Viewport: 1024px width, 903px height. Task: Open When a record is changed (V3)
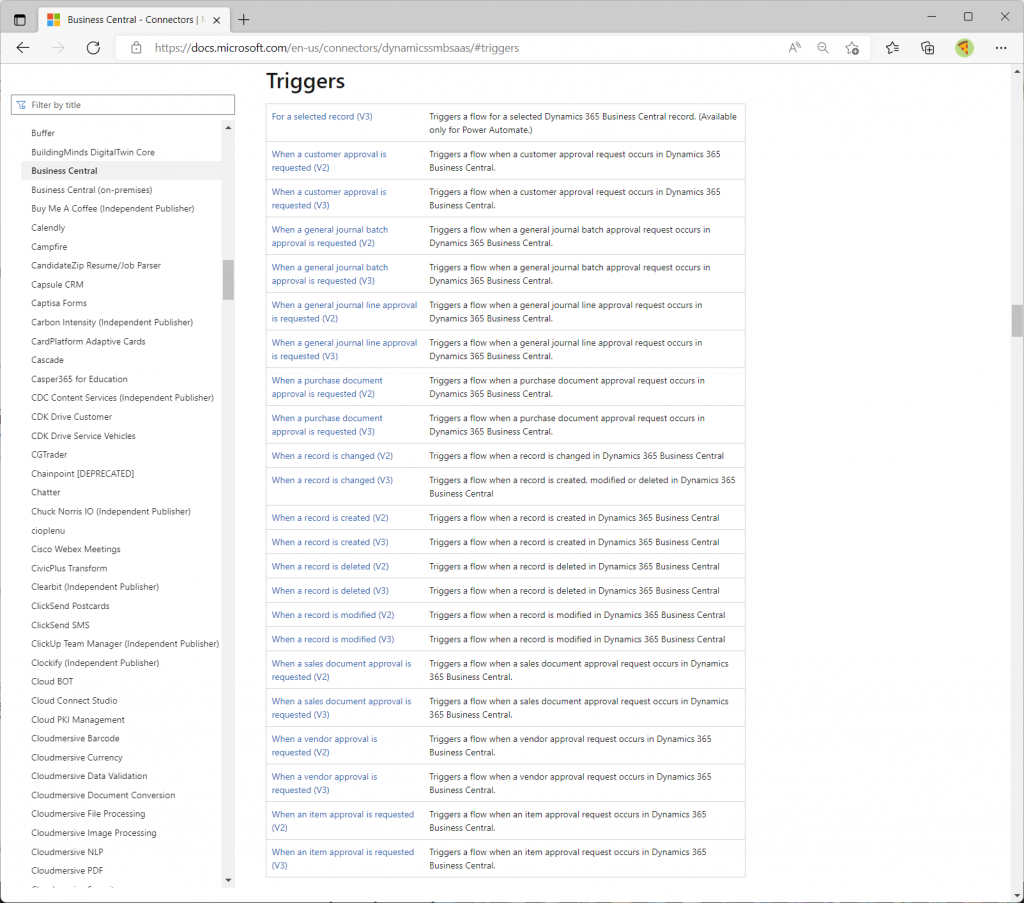point(332,480)
